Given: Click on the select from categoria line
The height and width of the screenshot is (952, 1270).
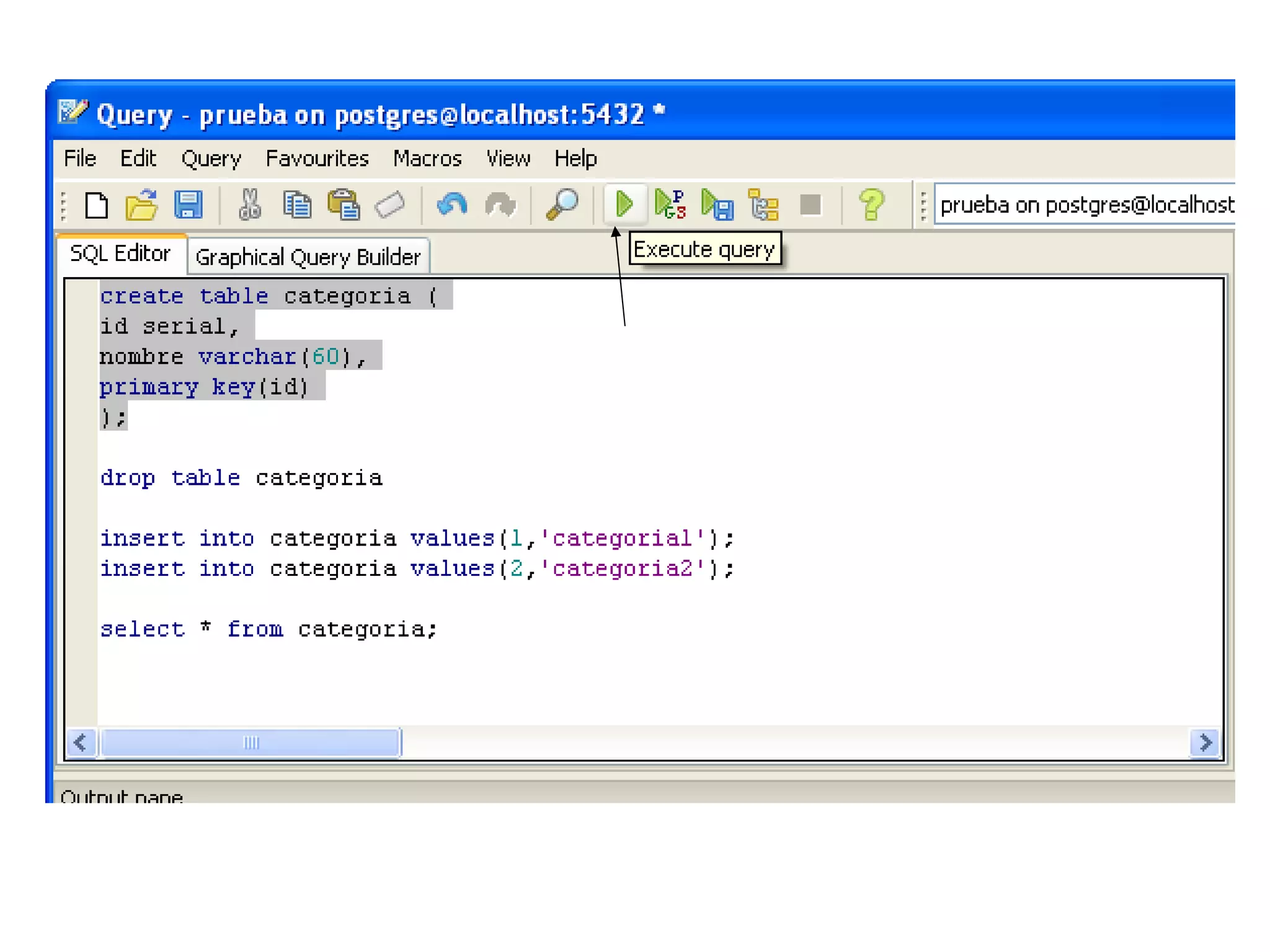Looking at the screenshot, I should tap(269, 630).
